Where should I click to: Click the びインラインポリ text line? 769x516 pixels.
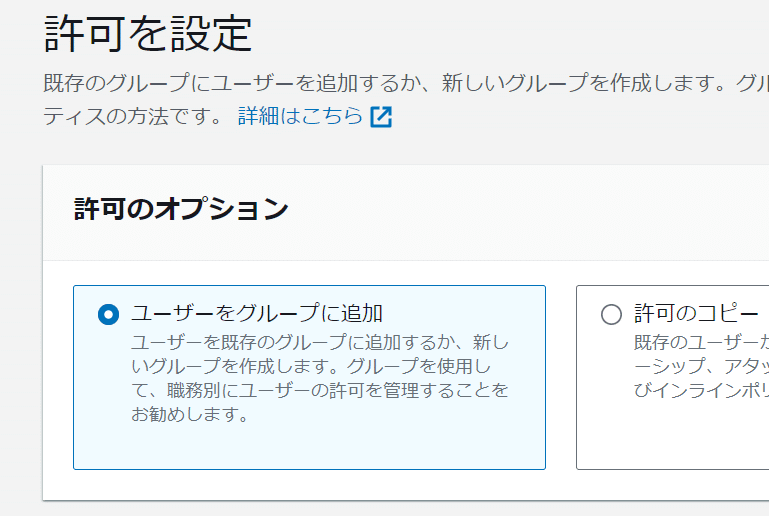coord(700,389)
